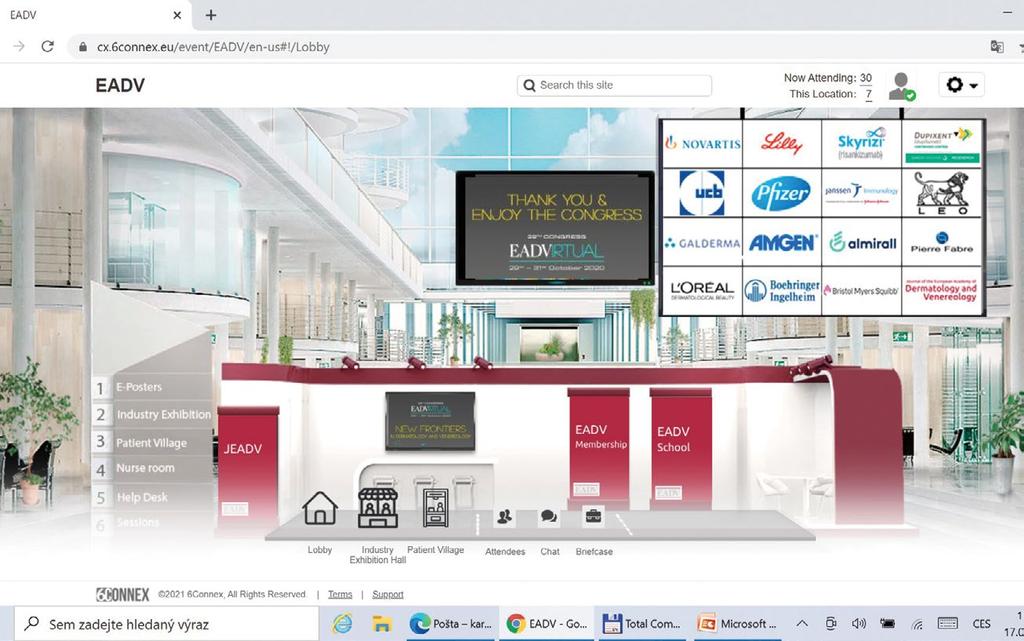
Task: Show hidden system tray icons
Action: point(802,624)
